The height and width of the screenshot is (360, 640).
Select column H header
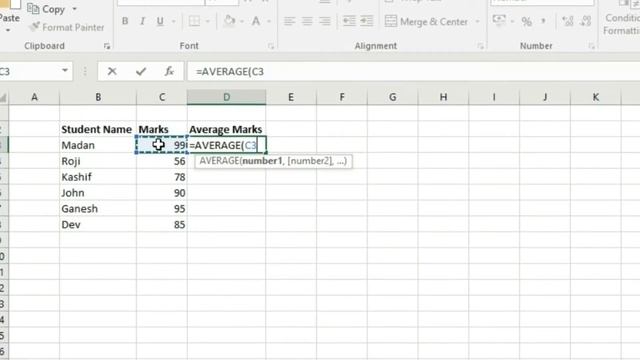coord(443,97)
